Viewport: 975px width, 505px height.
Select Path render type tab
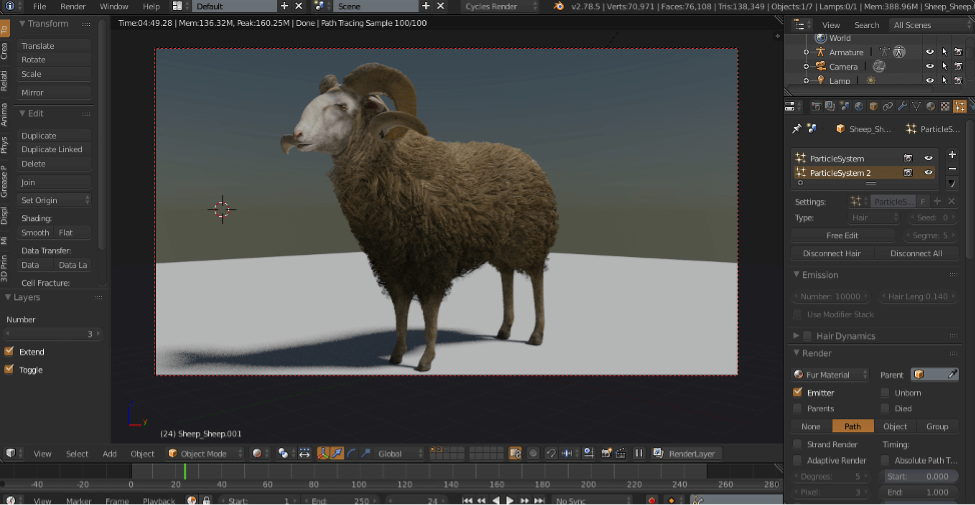(x=853, y=426)
